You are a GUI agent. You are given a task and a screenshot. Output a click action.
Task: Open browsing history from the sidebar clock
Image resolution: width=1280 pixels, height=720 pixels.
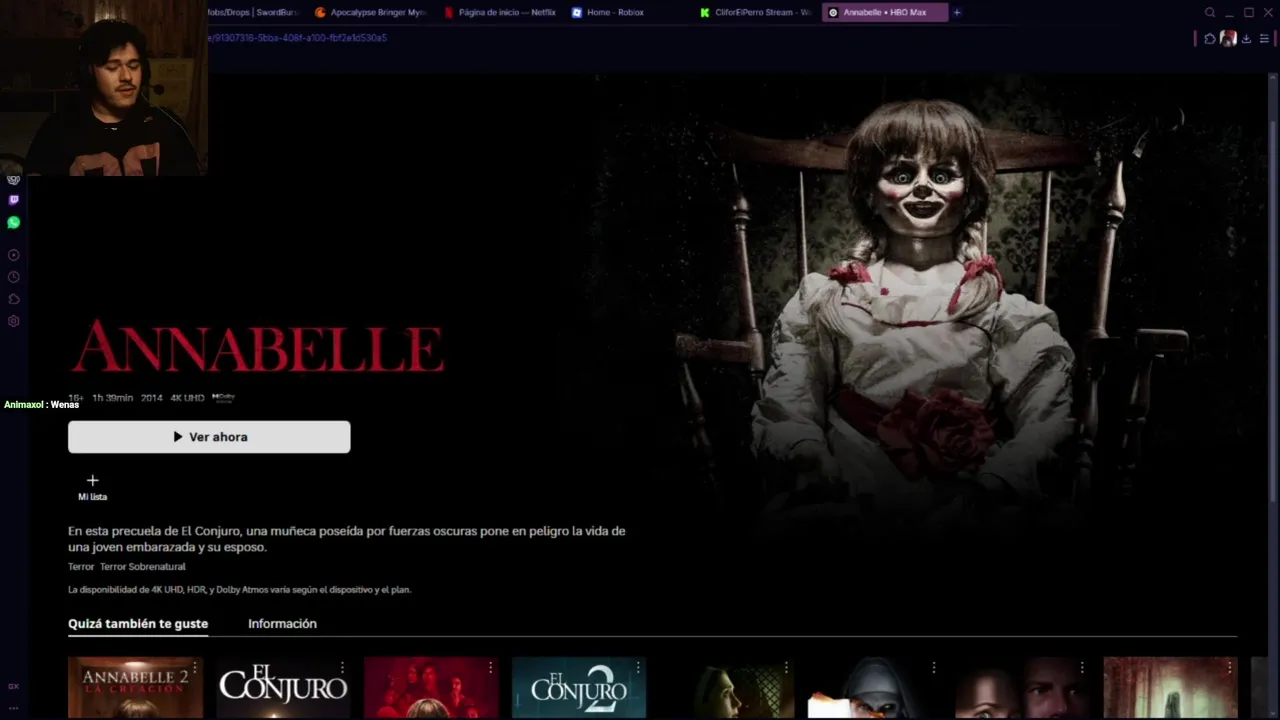coord(13,277)
